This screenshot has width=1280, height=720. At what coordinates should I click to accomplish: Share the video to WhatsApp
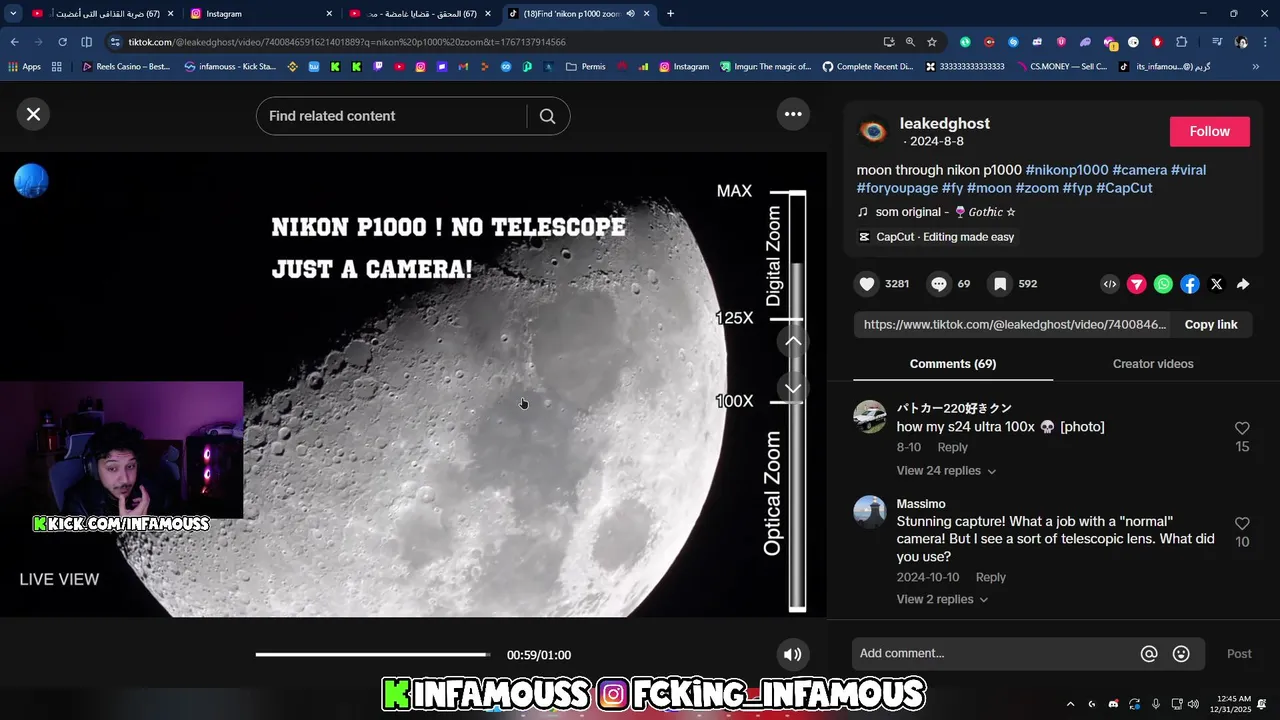pos(1163,284)
